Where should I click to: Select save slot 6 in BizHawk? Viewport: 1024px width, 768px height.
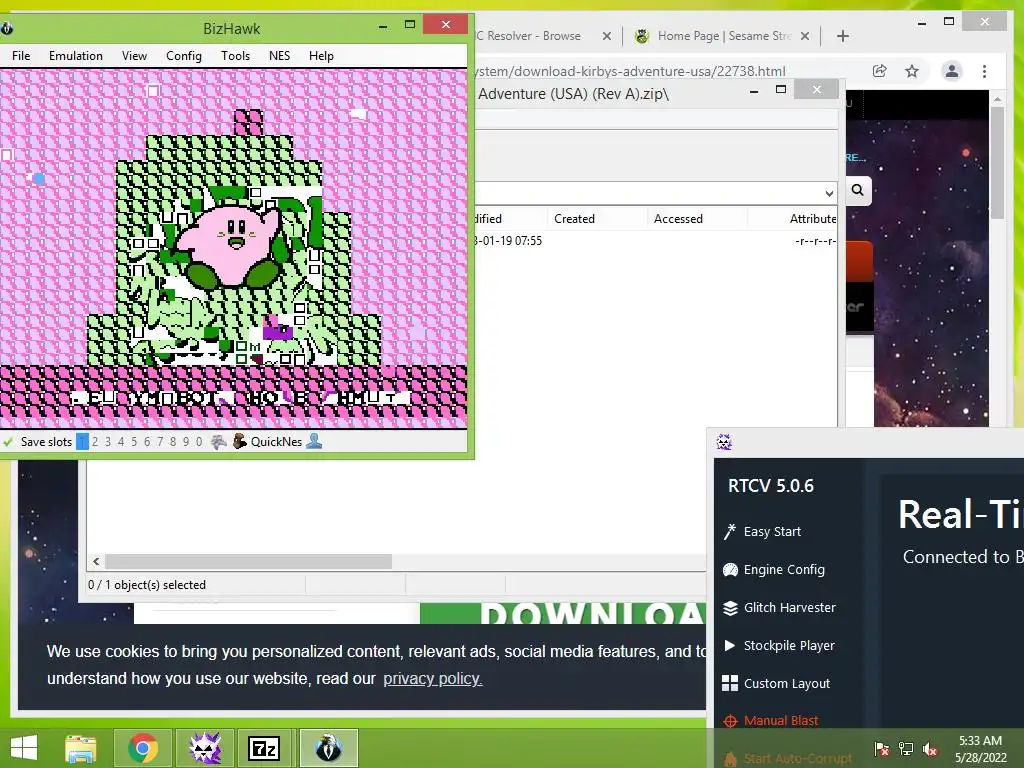tap(147, 441)
